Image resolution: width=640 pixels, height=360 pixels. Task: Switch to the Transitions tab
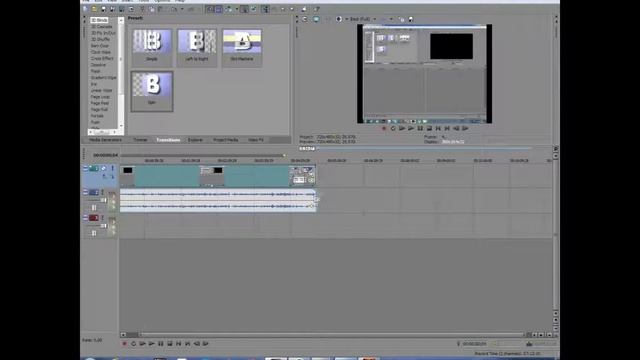pos(168,140)
